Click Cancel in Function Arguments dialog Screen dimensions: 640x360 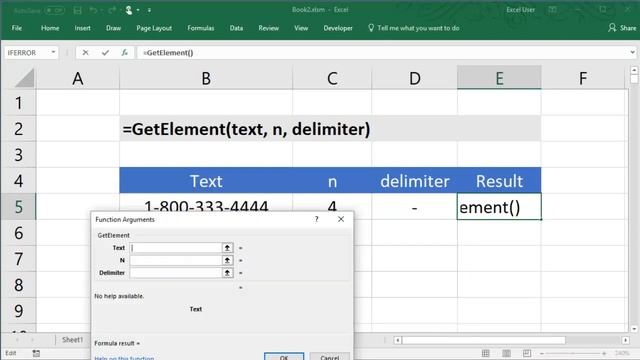(x=330, y=357)
